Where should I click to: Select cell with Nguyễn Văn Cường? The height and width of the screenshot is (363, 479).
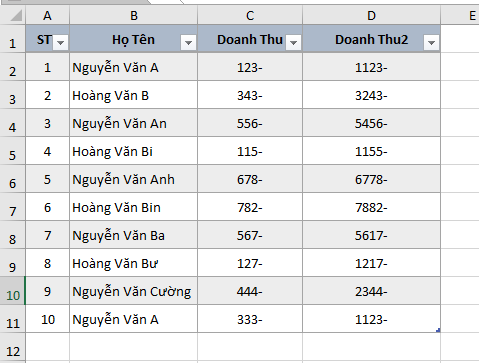click(x=134, y=291)
